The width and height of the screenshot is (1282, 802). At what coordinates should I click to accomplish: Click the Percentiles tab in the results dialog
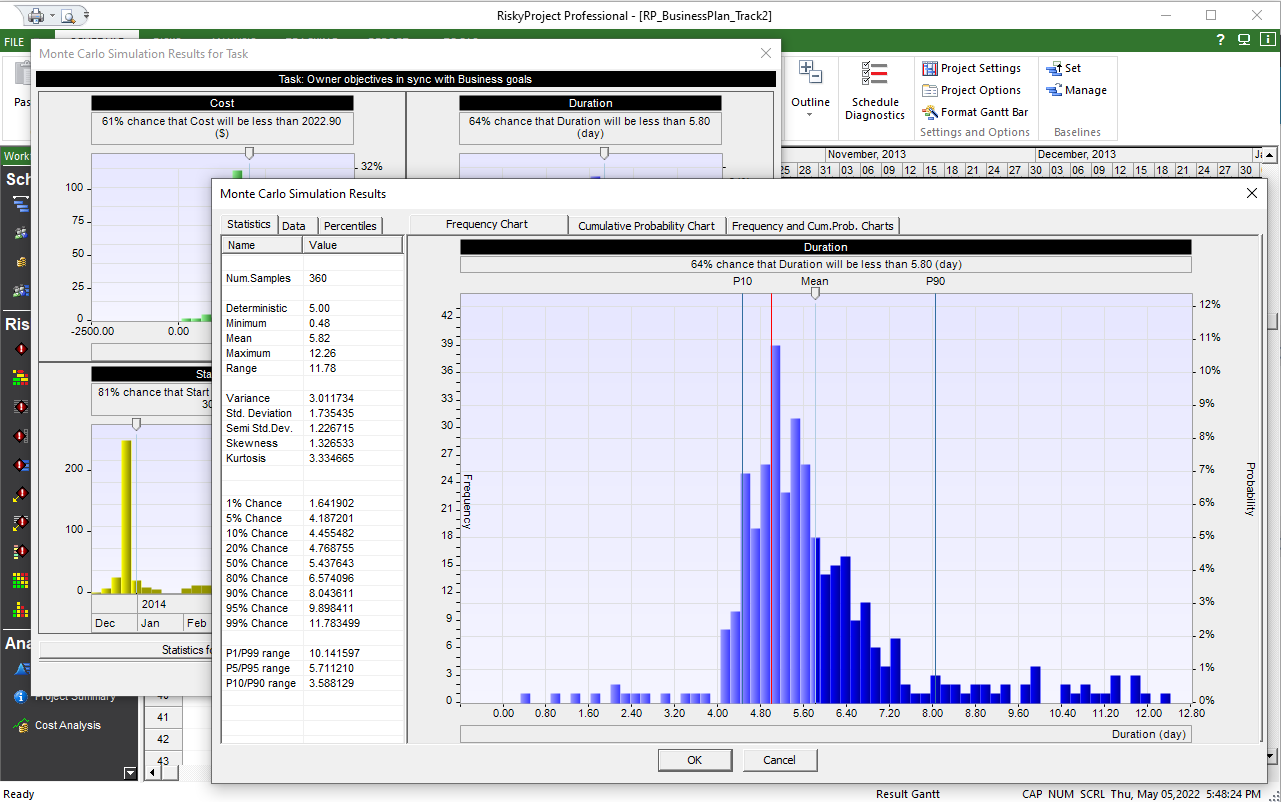[x=350, y=225]
